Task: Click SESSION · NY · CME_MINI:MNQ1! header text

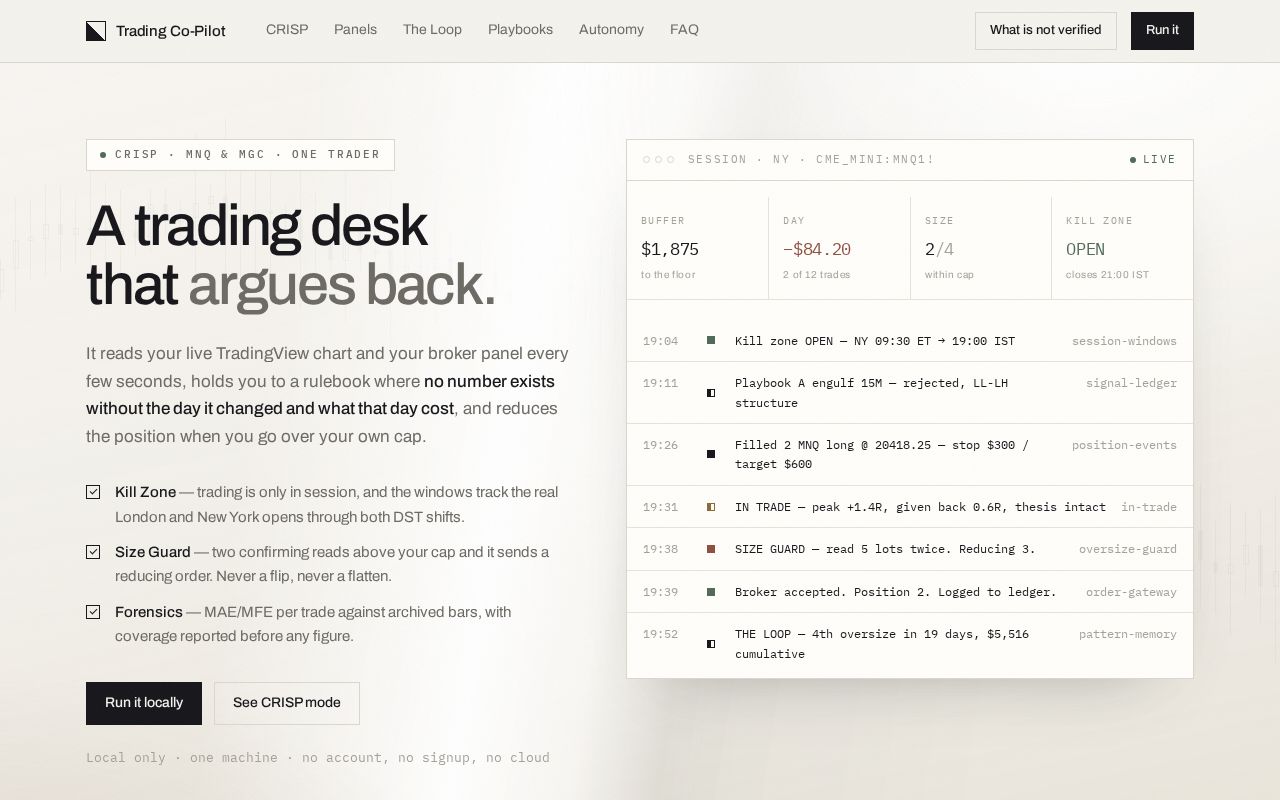Action: pyautogui.click(x=811, y=160)
